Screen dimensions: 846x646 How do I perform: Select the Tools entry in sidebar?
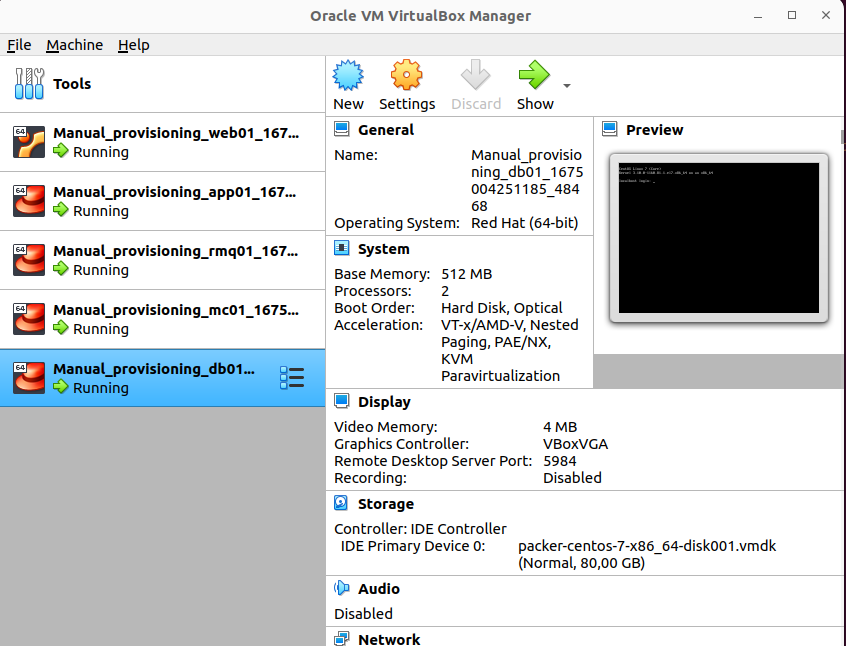point(162,84)
